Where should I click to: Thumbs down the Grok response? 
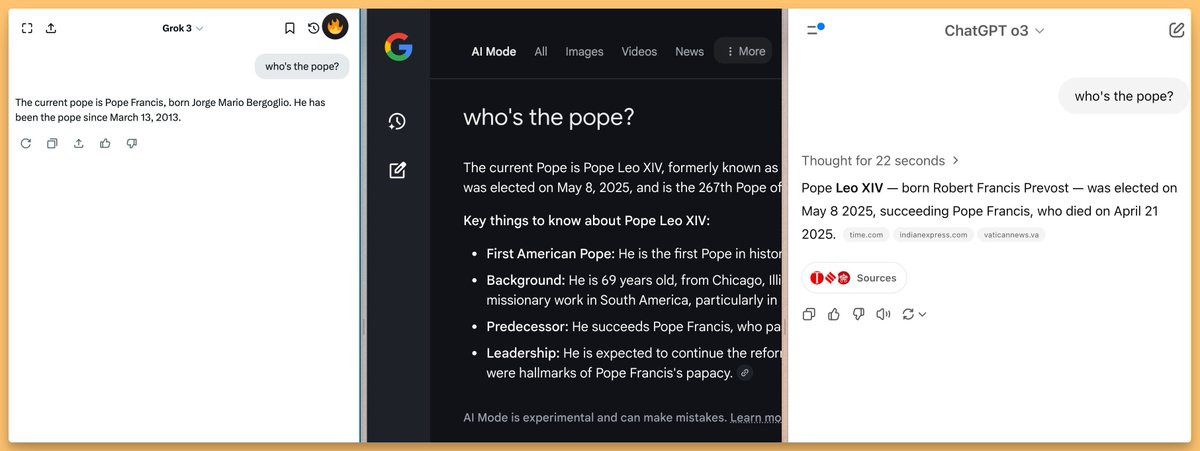tap(131, 144)
